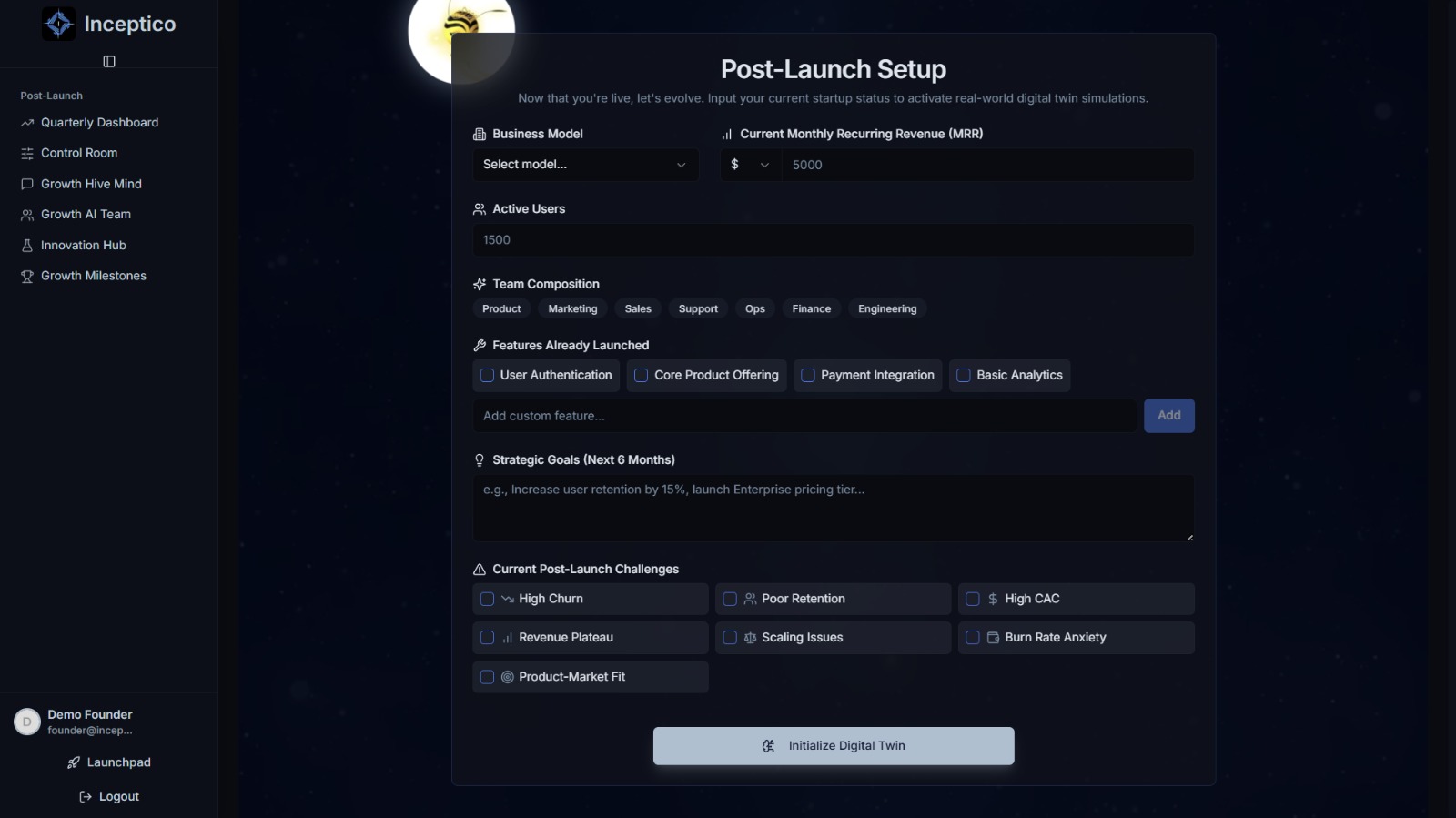Image resolution: width=1456 pixels, height=818 pixels.
Task: Tick the Revenue Plateau challenge checkbox
Action: click(488, 638)
